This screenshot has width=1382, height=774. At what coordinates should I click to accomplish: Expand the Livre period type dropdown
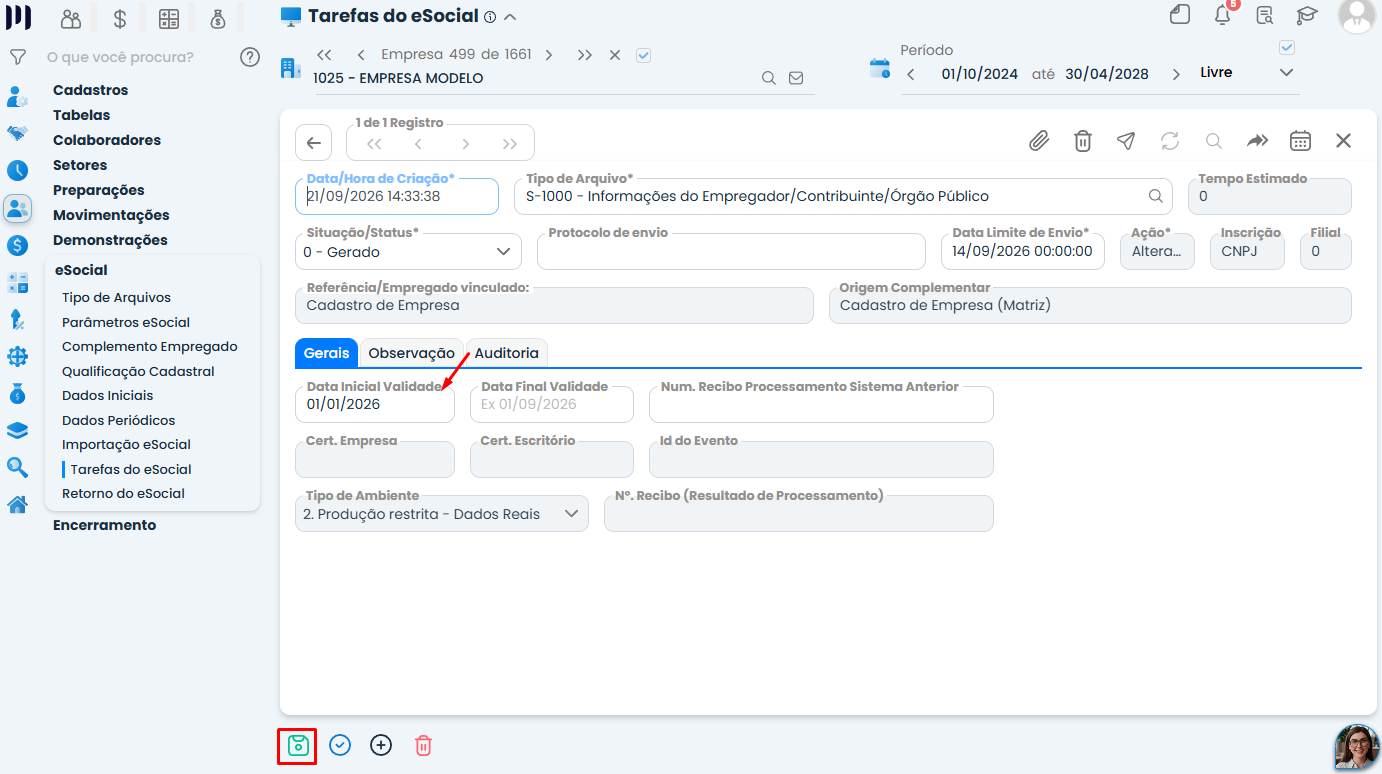tap(1287, 72)
